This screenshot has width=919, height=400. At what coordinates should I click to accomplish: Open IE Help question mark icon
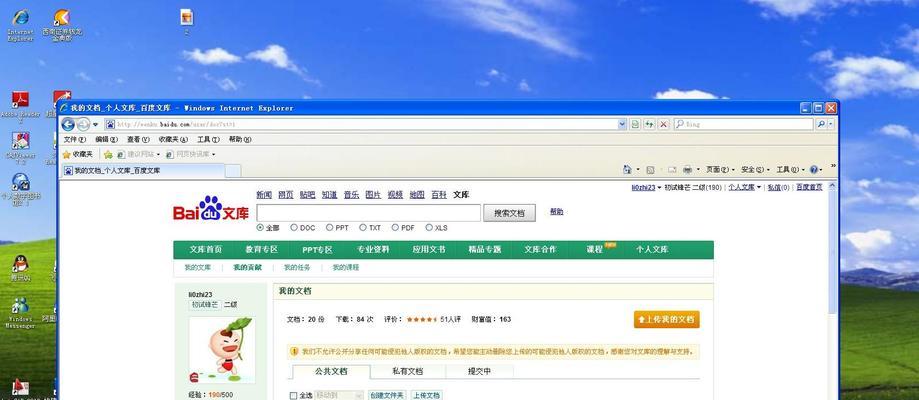pos(813,170)
